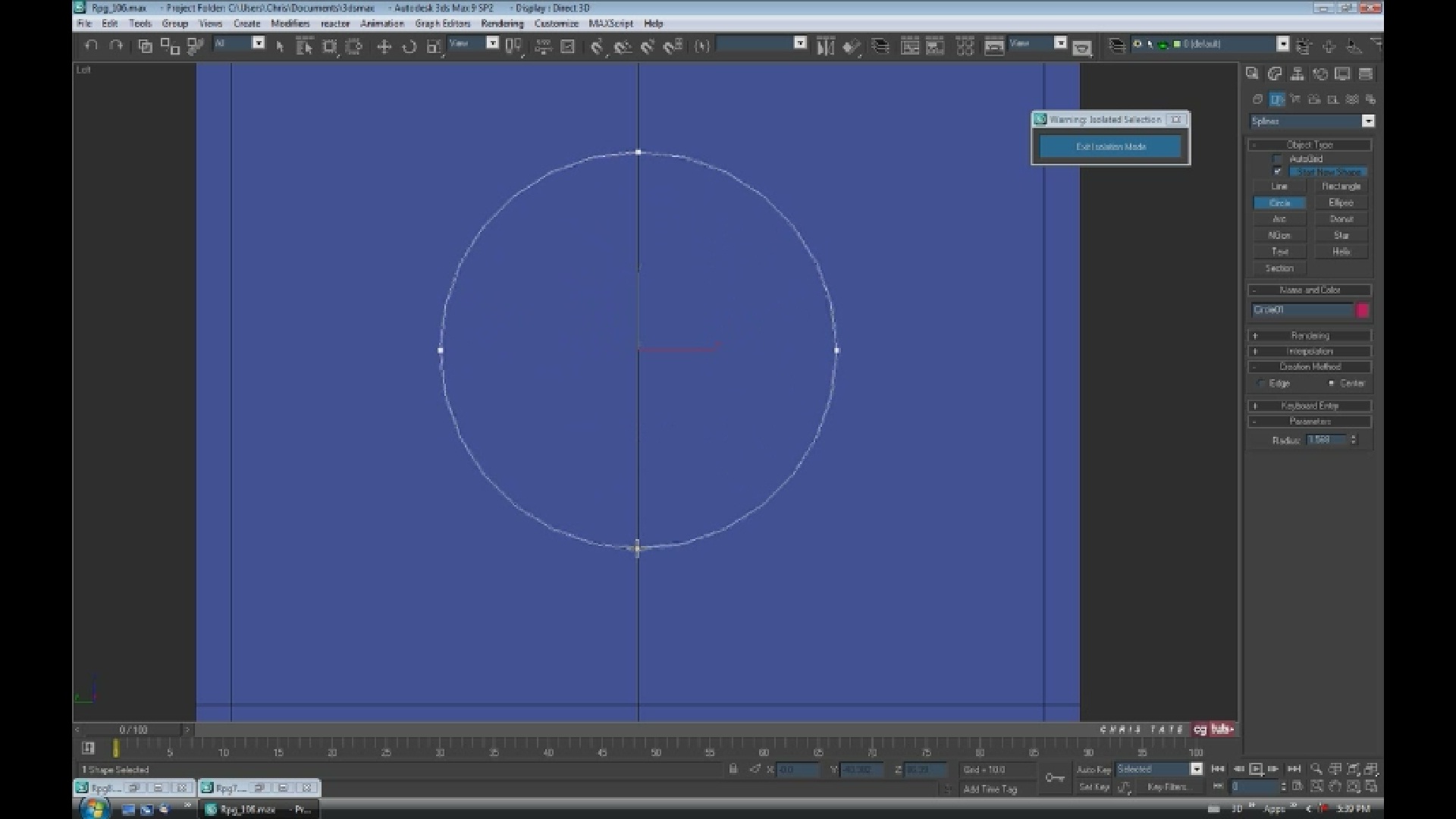Click the Radius value field

tap(1326, 440)
